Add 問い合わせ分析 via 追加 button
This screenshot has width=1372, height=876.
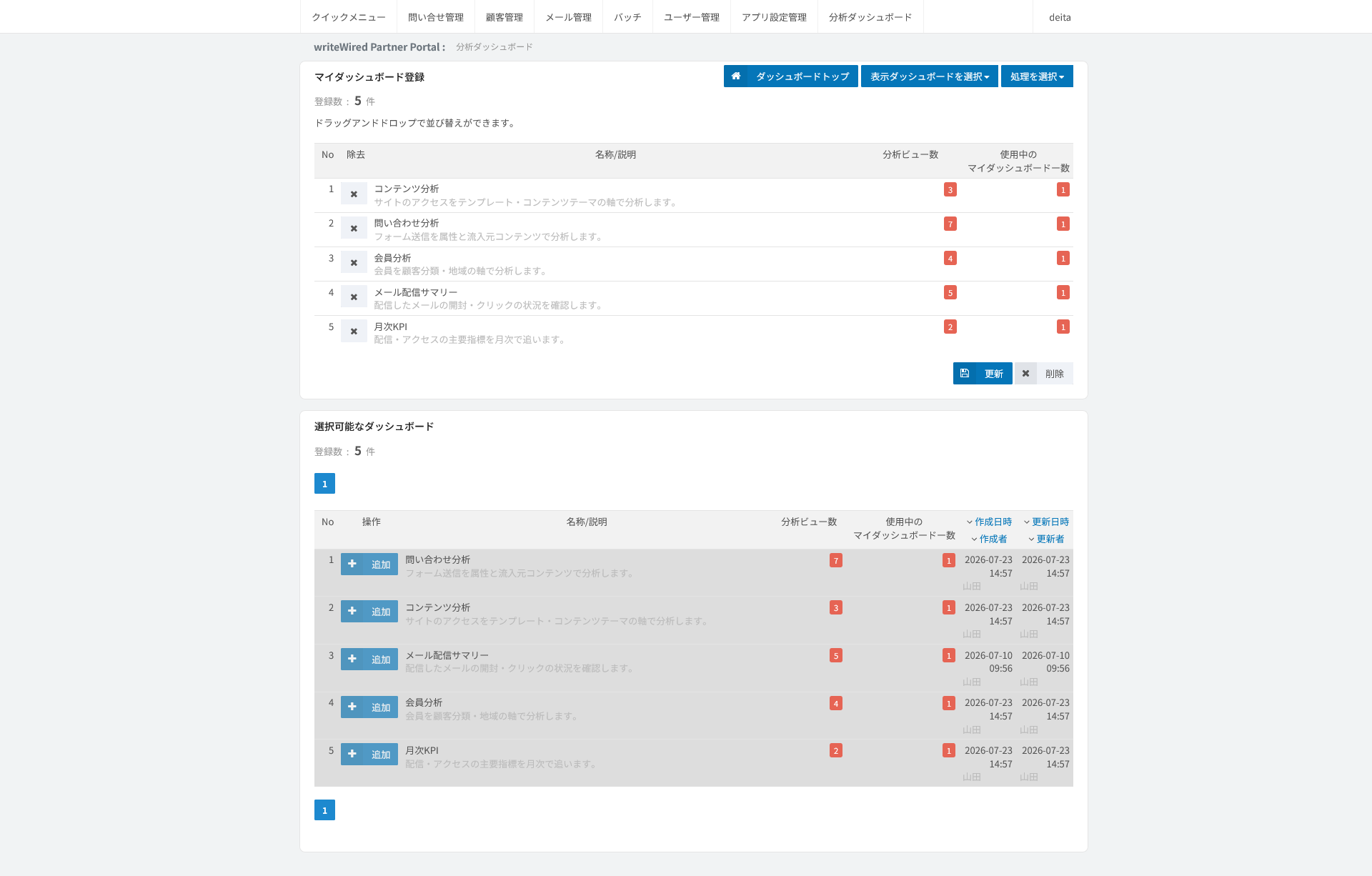tap(369, 564)
